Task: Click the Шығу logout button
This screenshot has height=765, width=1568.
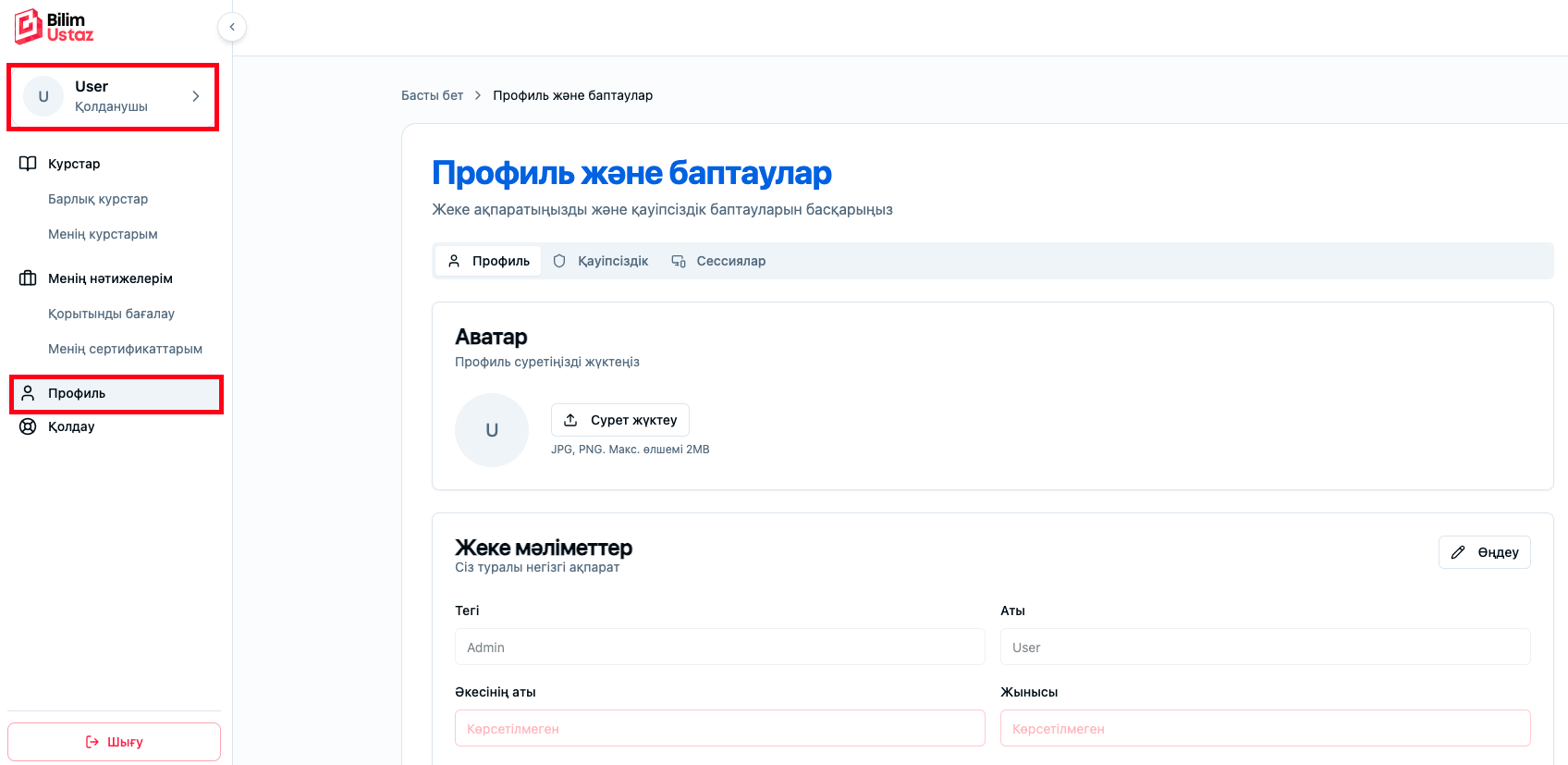Action: click(115, 742)
